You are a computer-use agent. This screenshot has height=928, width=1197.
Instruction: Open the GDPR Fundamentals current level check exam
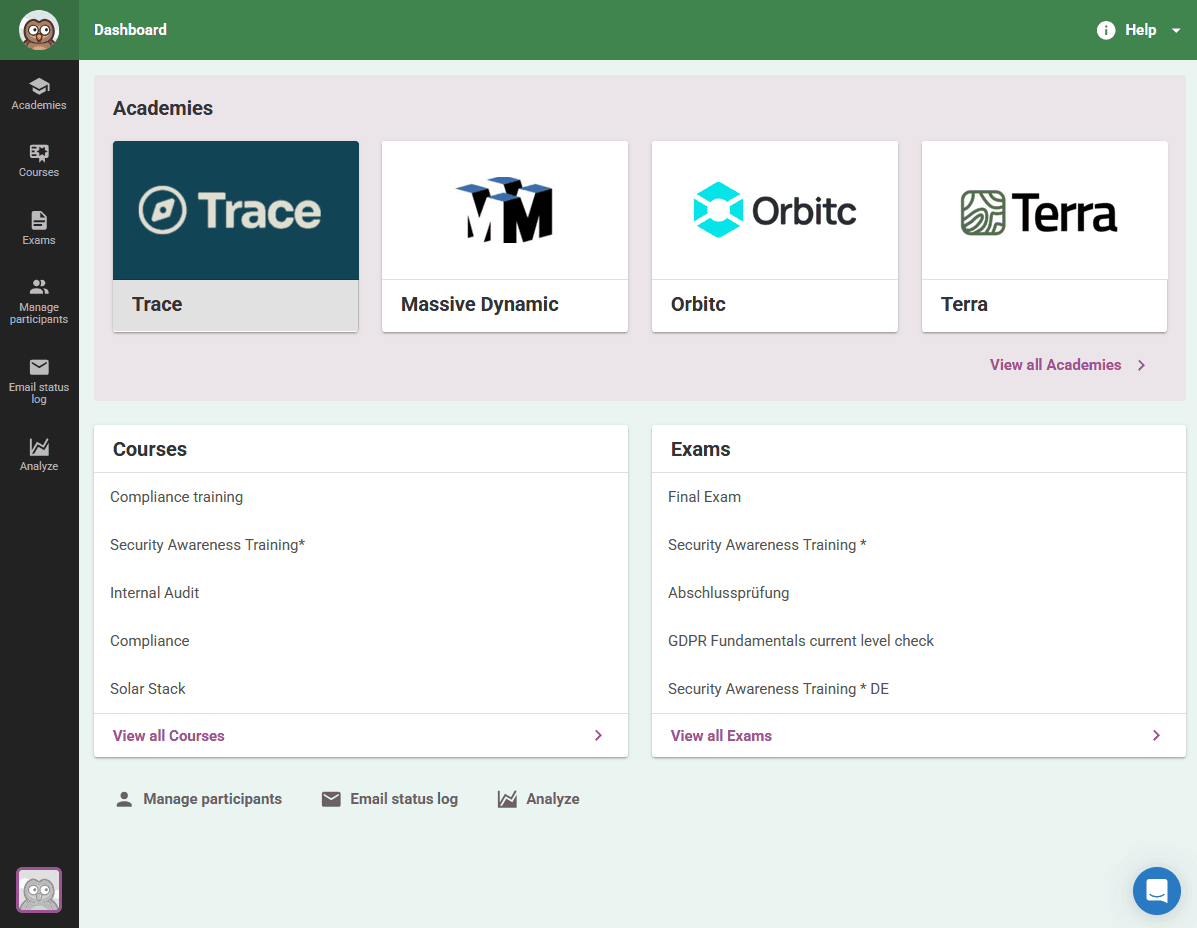pyautogui.click(x=800, y=641)
